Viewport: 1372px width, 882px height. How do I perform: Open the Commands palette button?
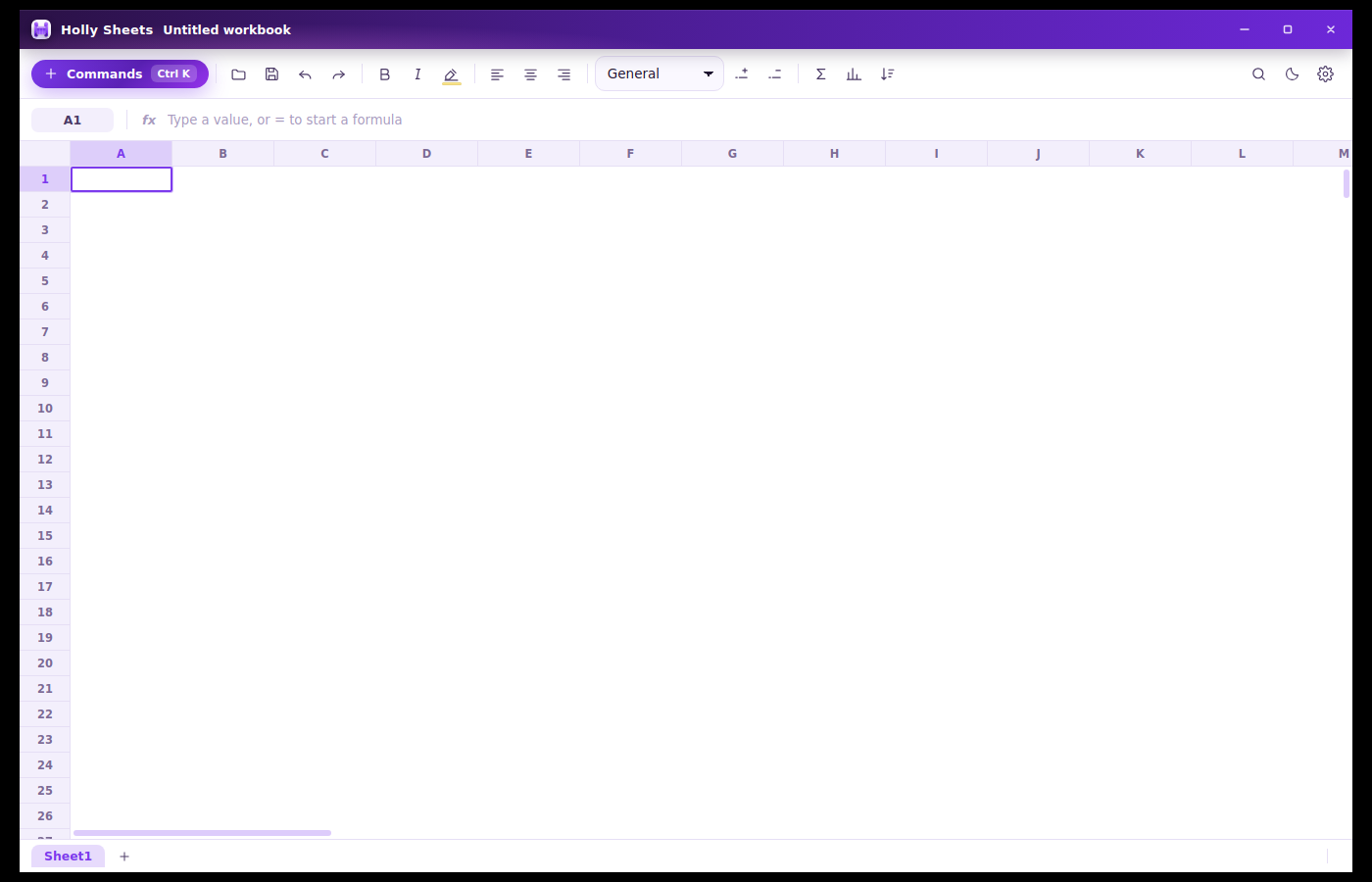tap(120, 73)
